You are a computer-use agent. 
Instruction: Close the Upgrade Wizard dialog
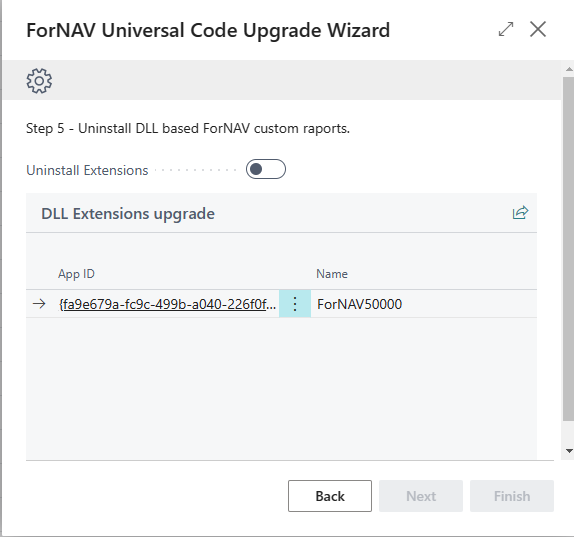[x=538, y=29]
